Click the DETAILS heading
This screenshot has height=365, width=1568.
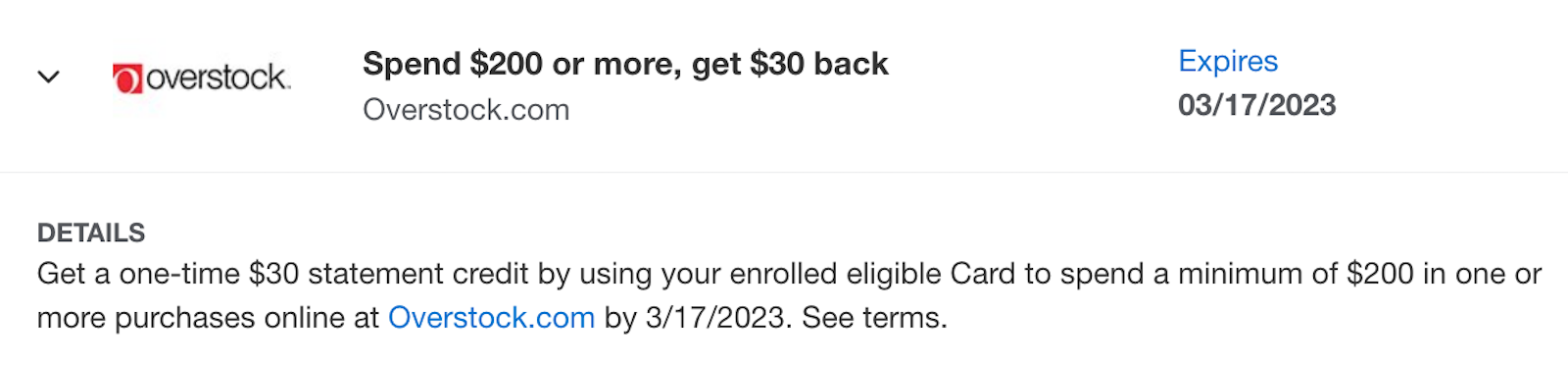click(91, 233)
